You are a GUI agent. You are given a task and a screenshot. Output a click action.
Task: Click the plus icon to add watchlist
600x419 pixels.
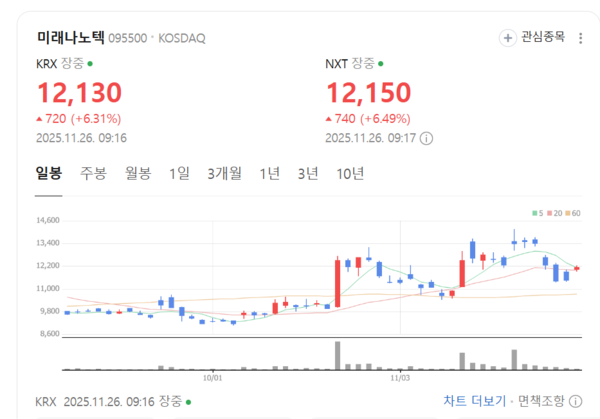click(508, 38)
